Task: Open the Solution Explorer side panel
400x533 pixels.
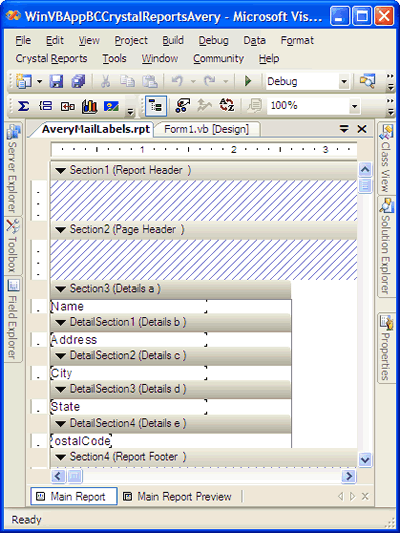Action: click(x=386, y=246)
